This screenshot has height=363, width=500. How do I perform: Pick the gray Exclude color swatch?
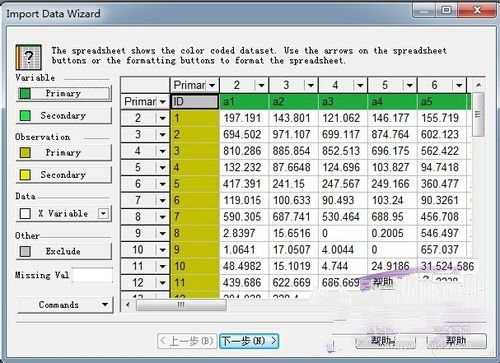[x=25, y=251]
